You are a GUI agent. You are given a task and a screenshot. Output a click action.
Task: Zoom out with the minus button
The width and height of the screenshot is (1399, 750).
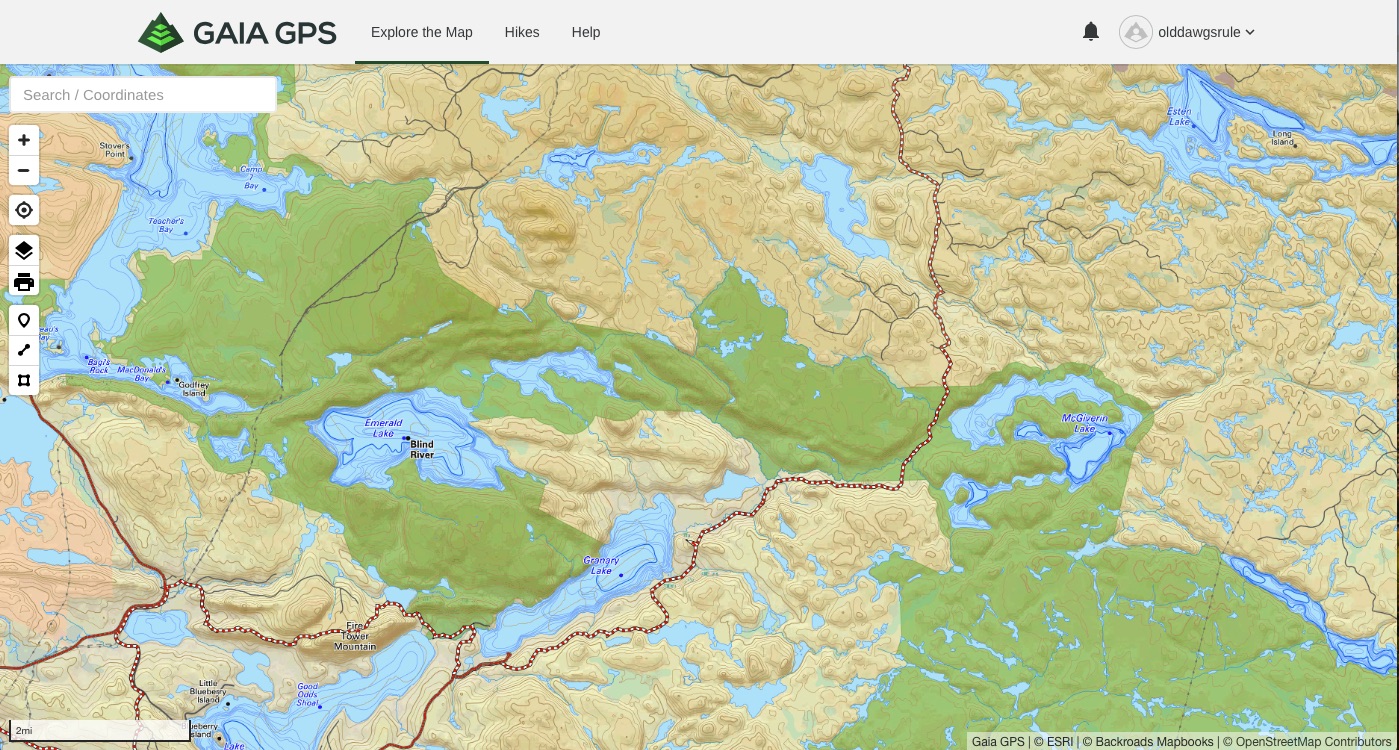(x=24, y=170)
